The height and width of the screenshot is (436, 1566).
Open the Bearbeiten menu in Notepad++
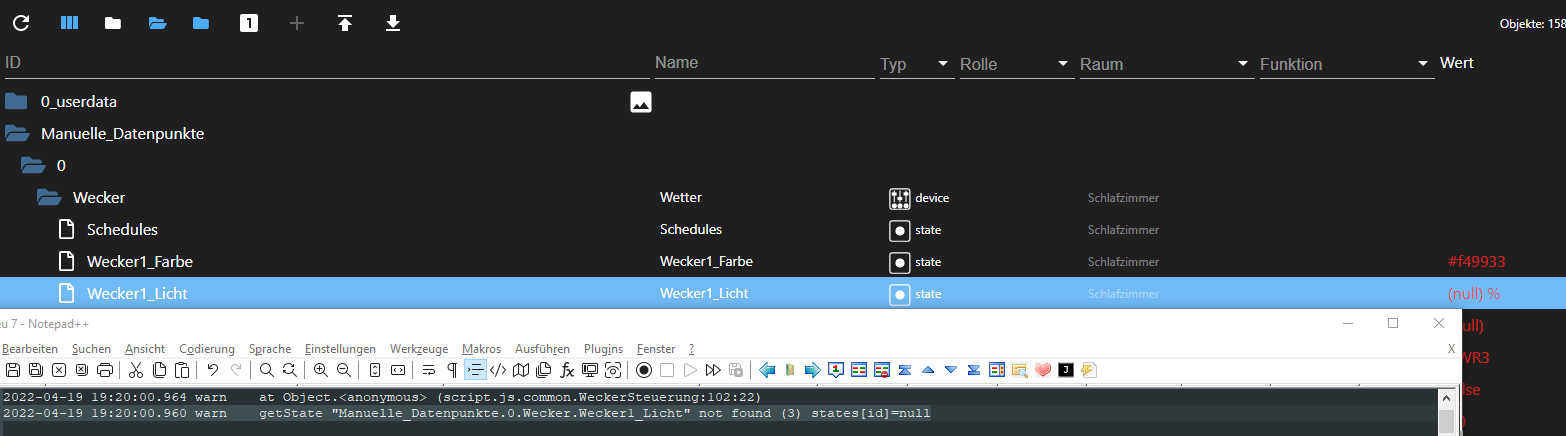pyautogui.click(x=30, y=349)
